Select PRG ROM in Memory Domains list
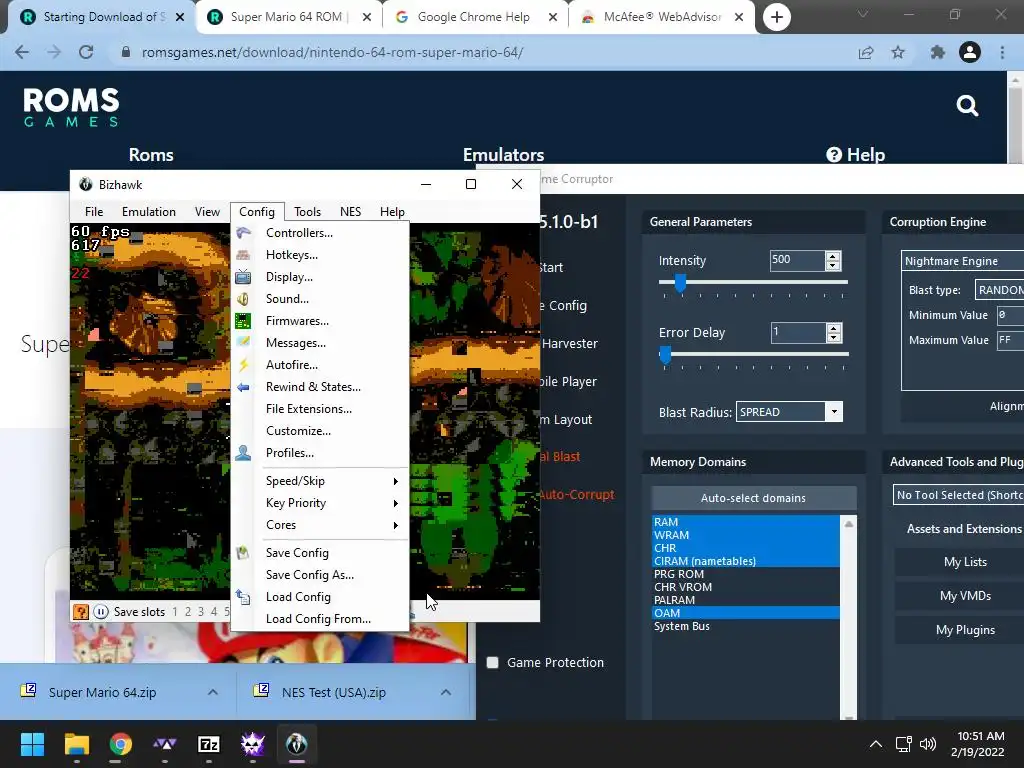Image resolution: width=1024 pixels, height=768 pixels. (x=746, y=575)
